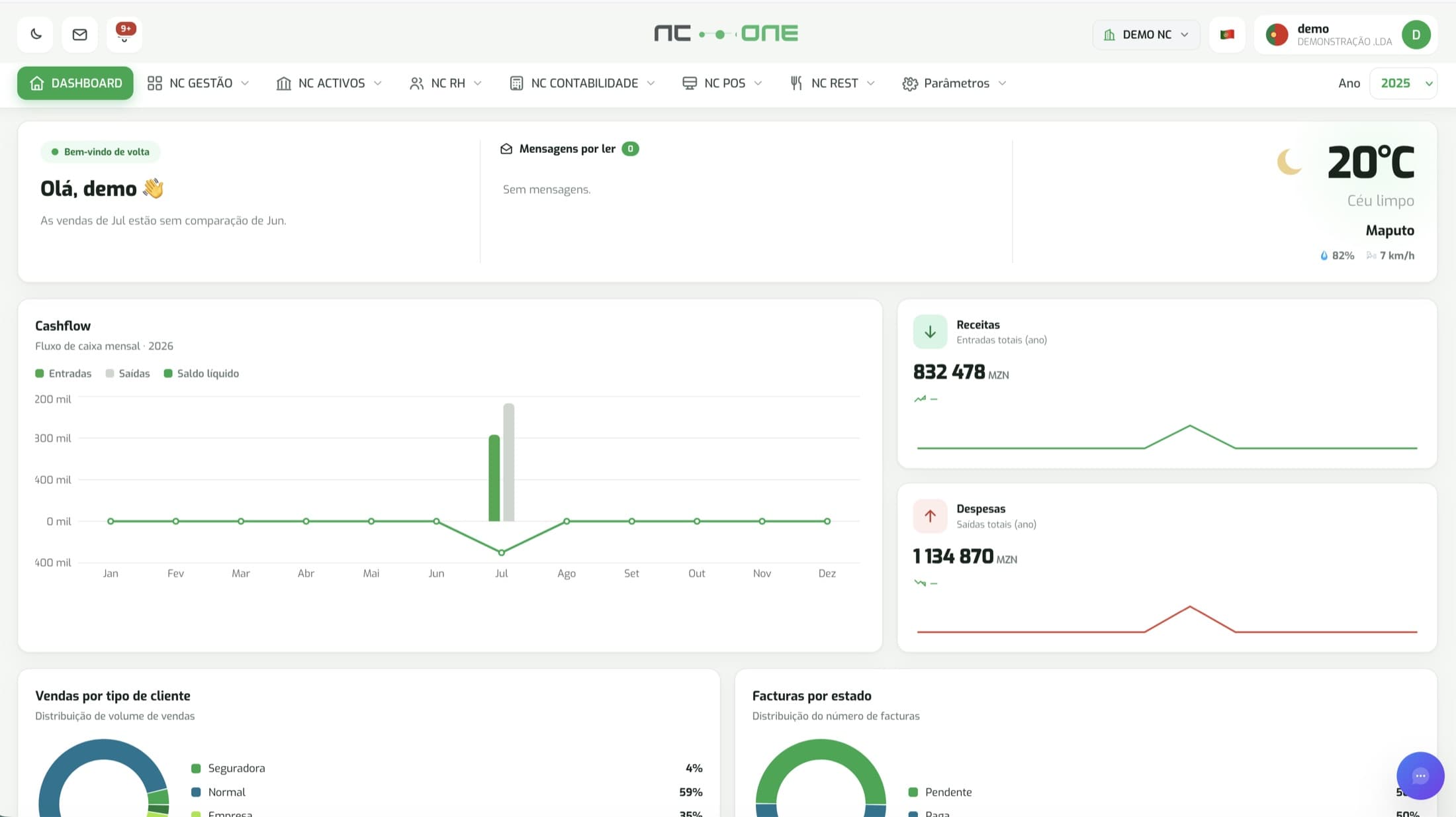Toggle dark mode with moon icon
Image resolution: width=1456 pixels, height=817 pixels.
36,34
